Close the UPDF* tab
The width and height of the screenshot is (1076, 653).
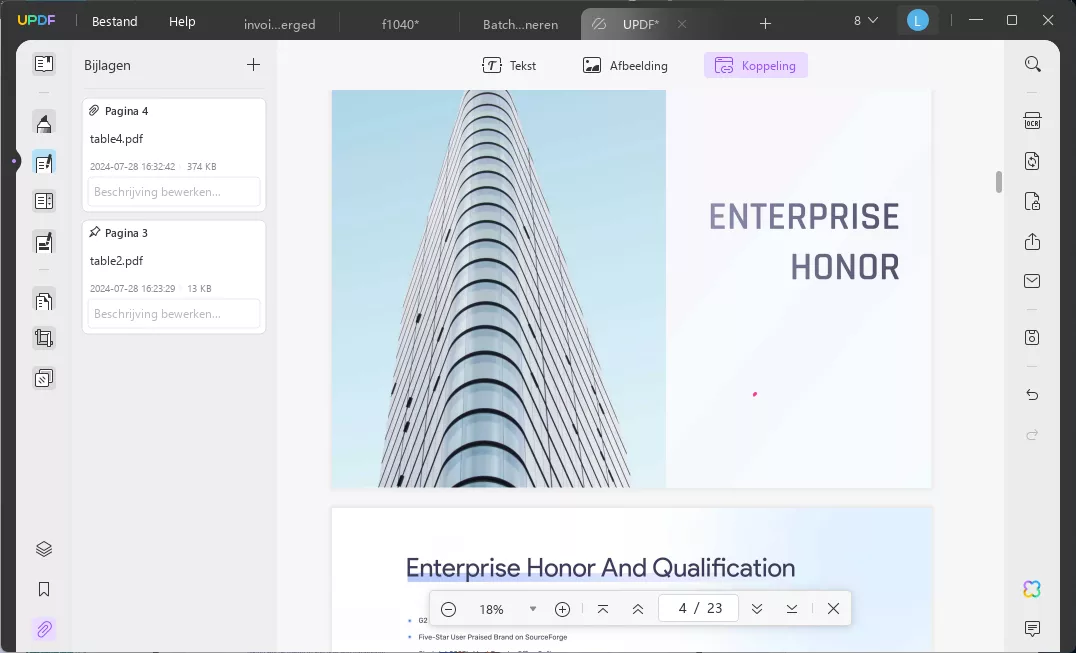click(x=681, y=24)
